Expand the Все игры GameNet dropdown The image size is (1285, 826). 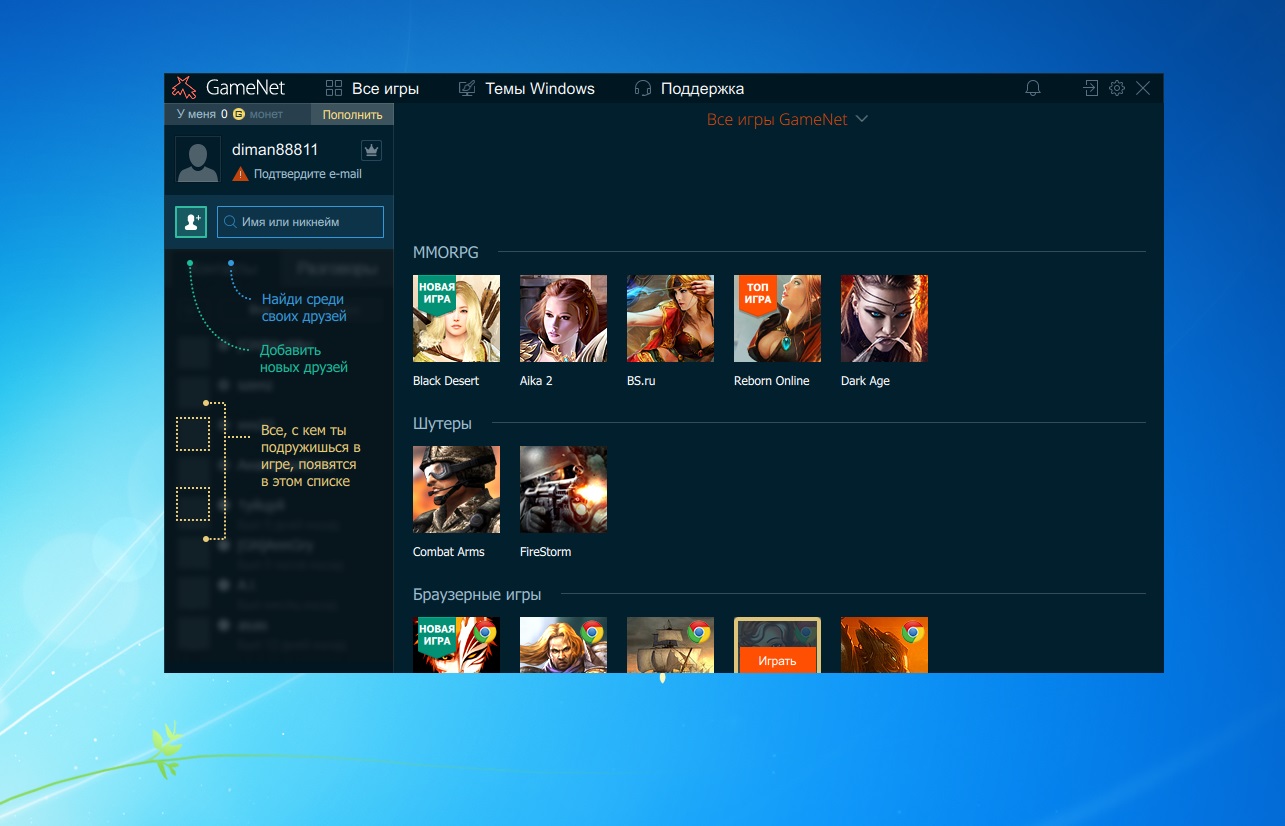[x=787, y=119]
